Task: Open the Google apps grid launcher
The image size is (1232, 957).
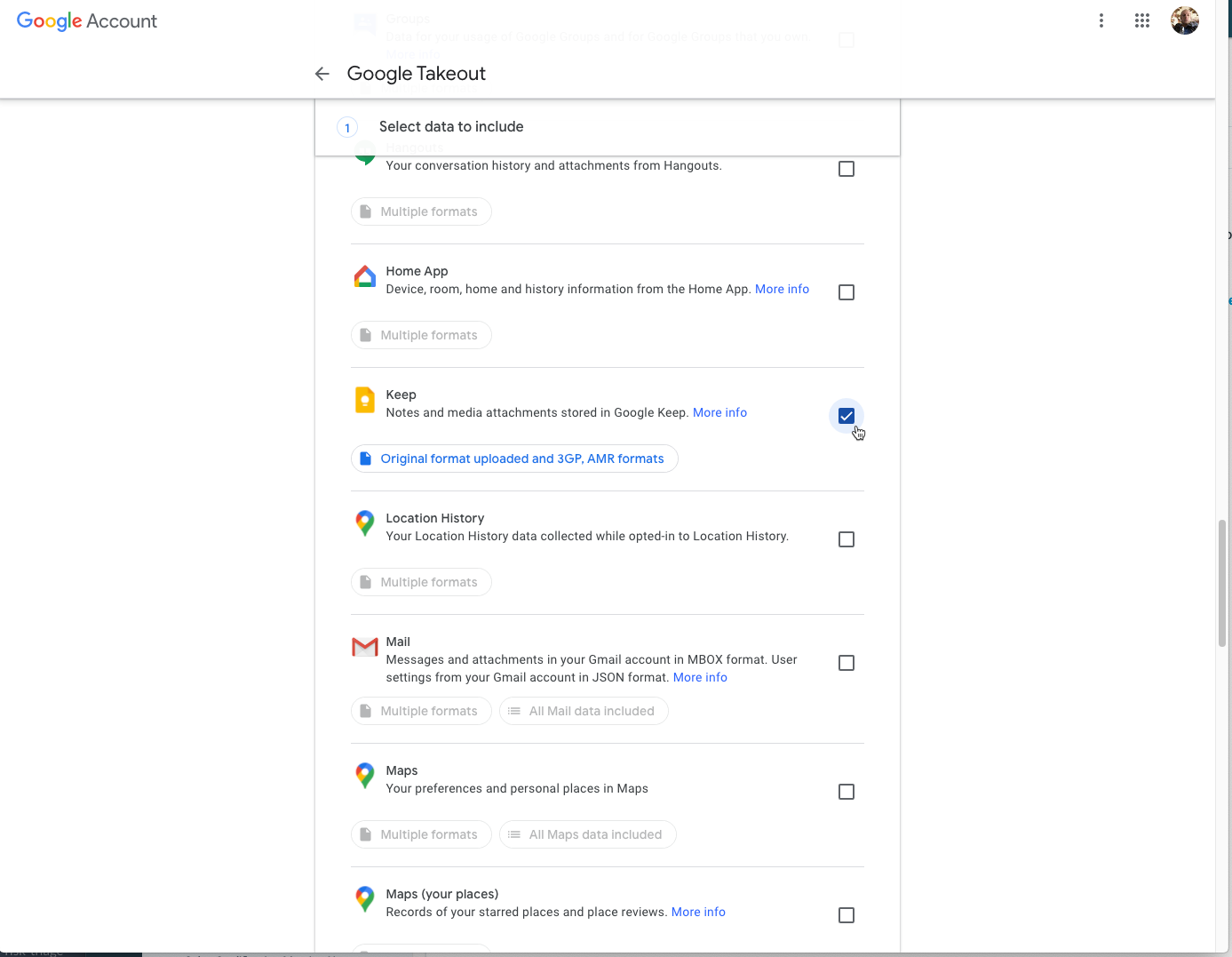Action: tap(1142, 20)
